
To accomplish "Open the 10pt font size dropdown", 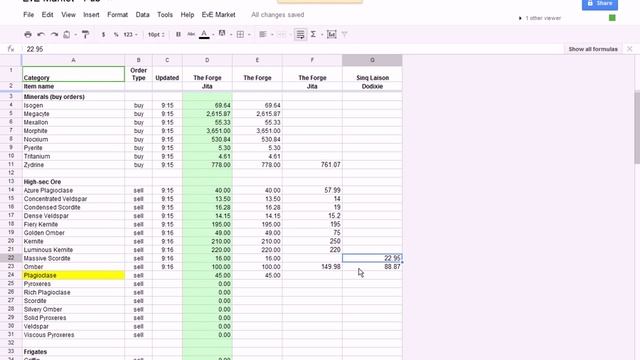I will coord(156,35).
